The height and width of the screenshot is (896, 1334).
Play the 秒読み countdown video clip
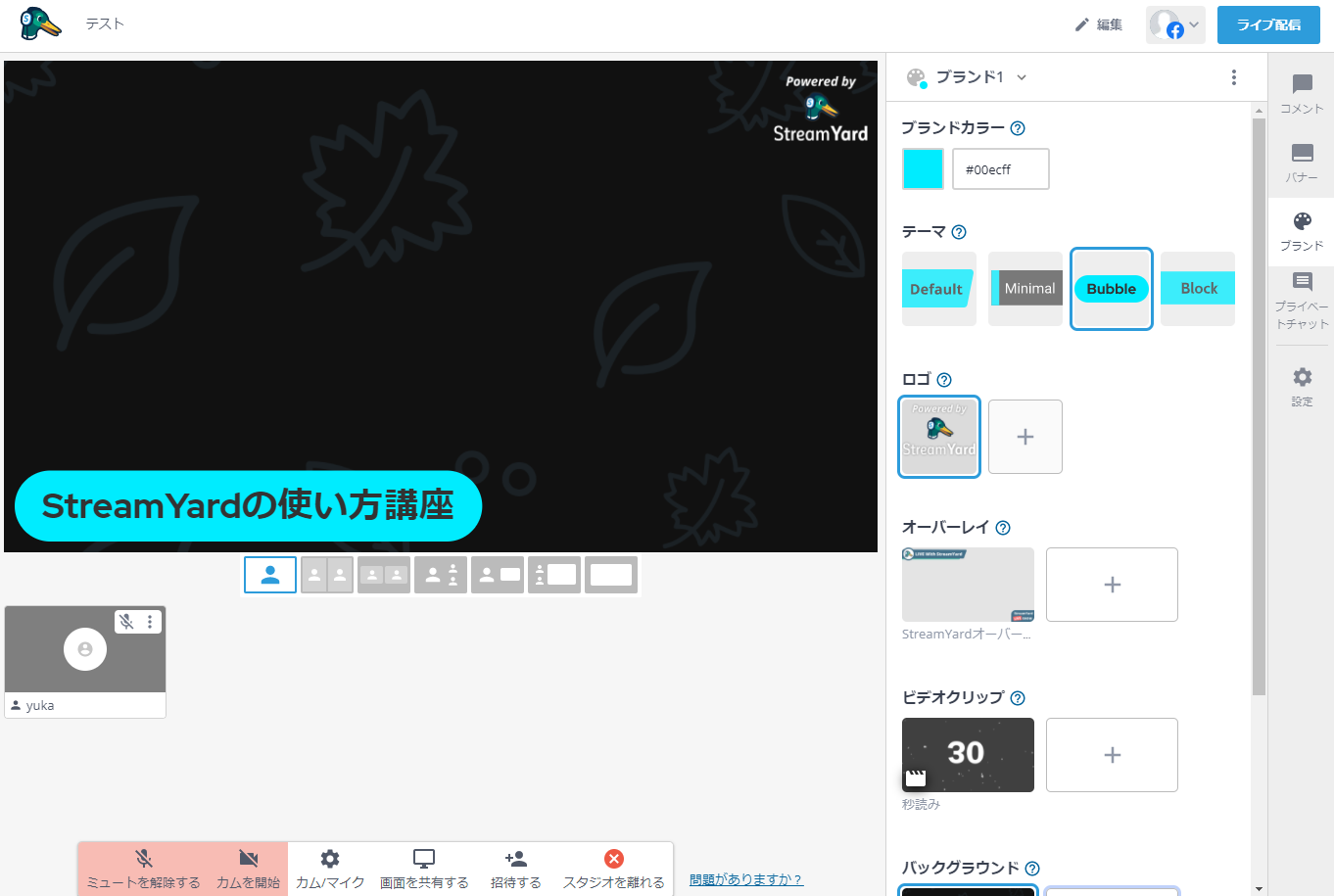pyautogui.click(x=968, y=755)
